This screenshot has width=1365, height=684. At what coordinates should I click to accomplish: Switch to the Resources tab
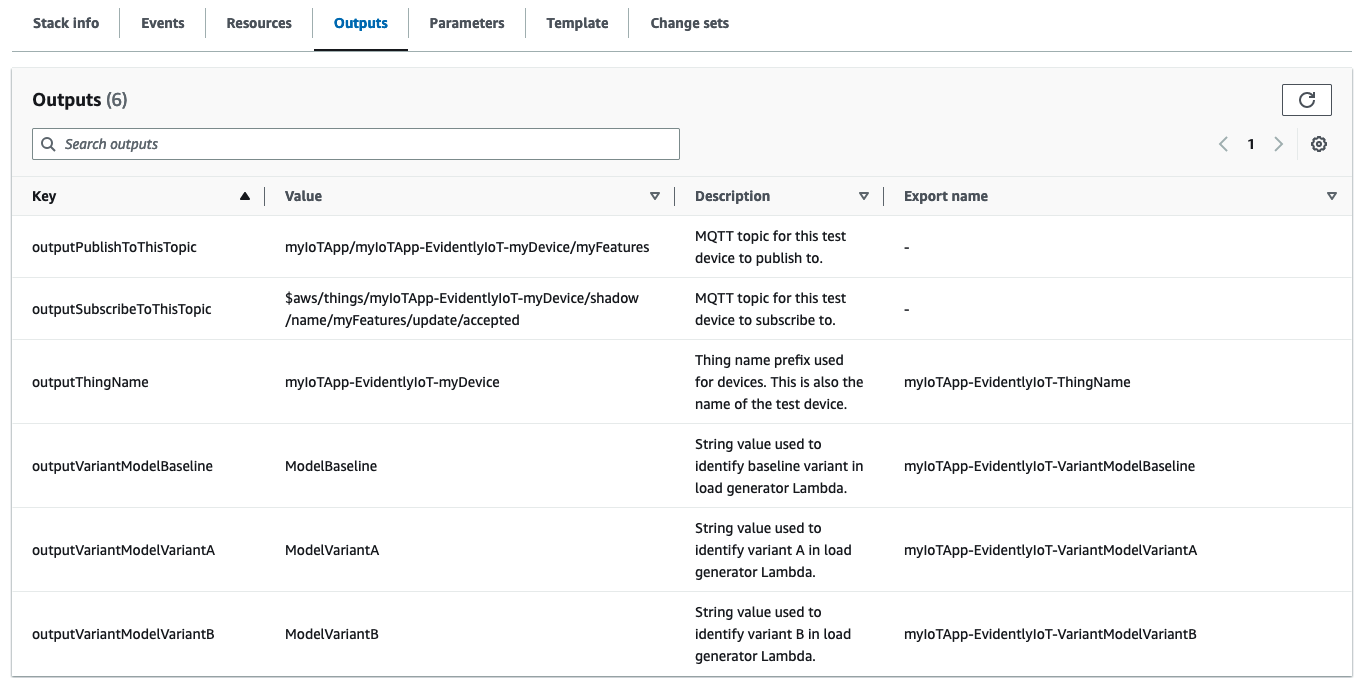click(258, 22)
